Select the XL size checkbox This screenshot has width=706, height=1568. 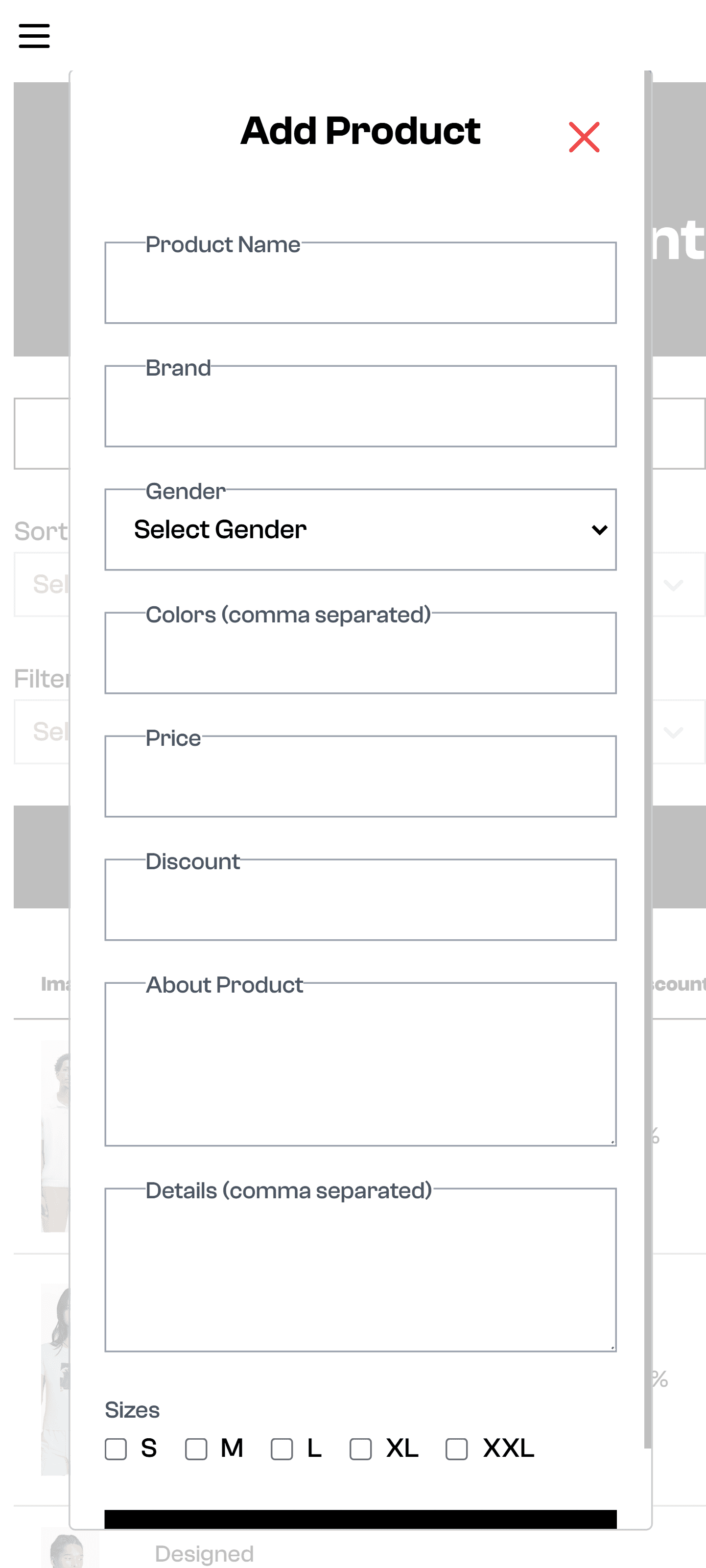pyautogui.click(x=360, y=1449)
